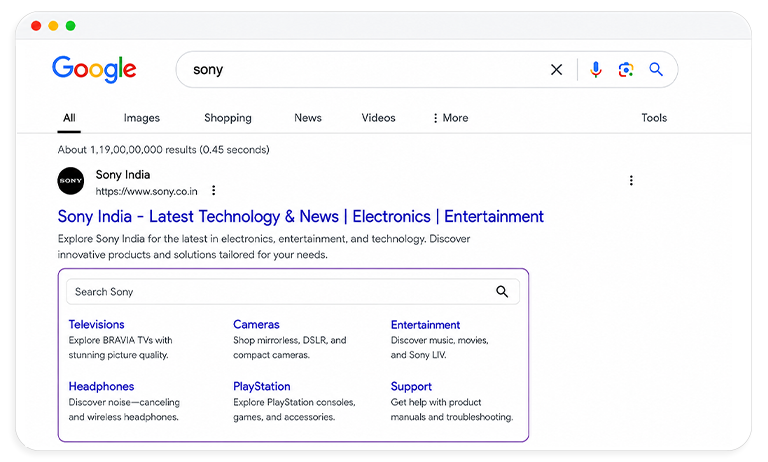Image resolution: width=768 pixels, height=462 pixels.
Task: Click 'Explore Sony India for the latest' snippet
Action: 264,246
